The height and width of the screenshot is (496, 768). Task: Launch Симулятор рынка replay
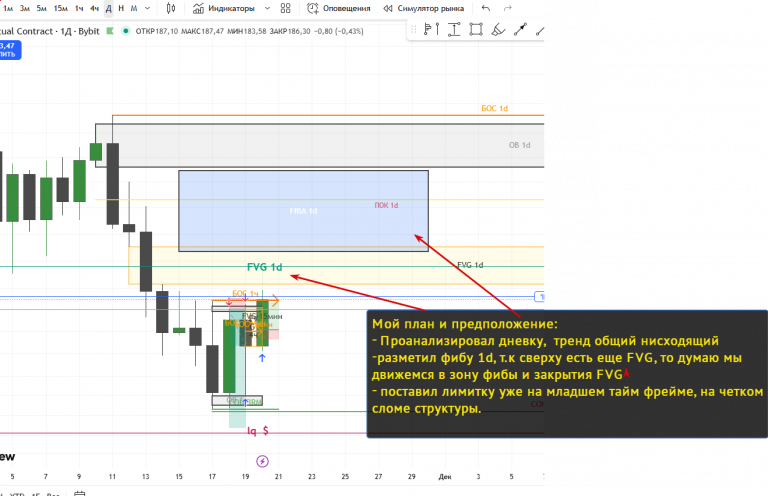tap(423, 8)
